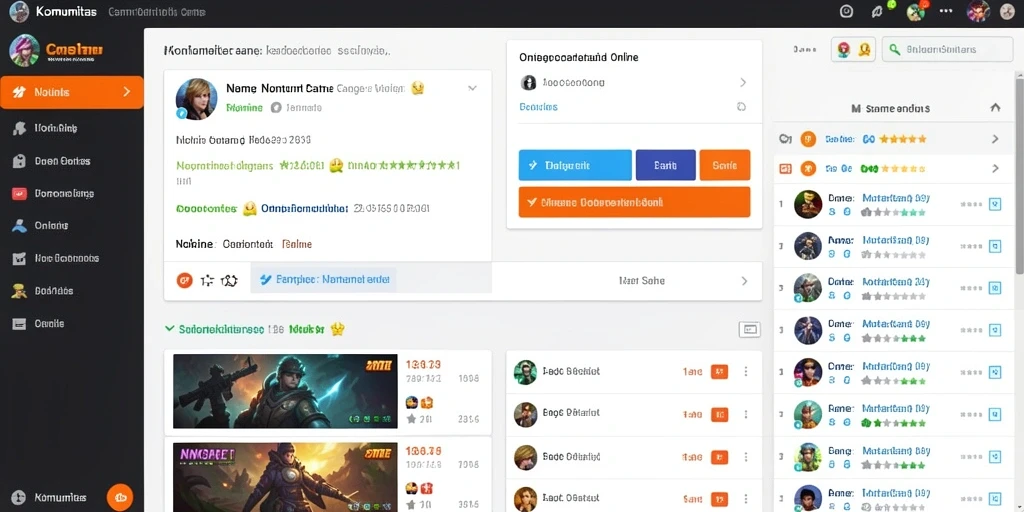Toggle the blue square checkbox on first player row
Viewport: 1024px width, 512px height.
pyautogui.click(x=995, y=204)
